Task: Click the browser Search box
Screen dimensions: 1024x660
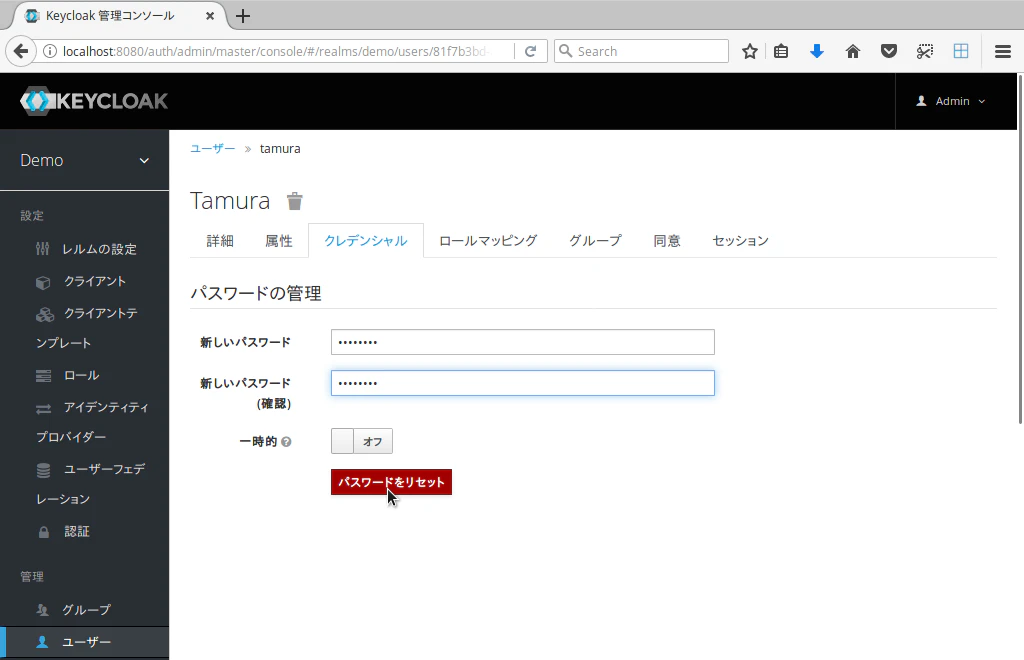Action: (641, 51)
